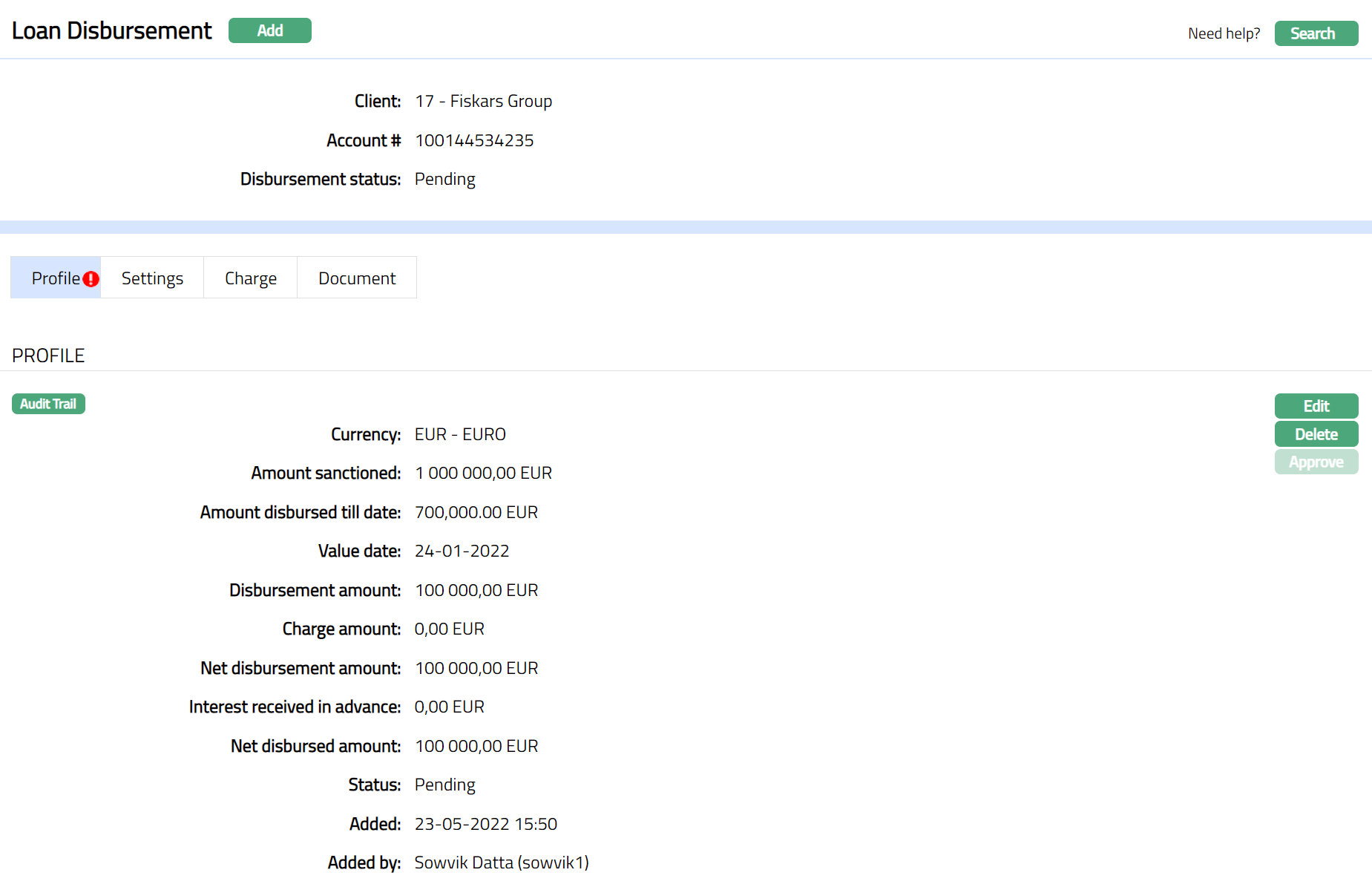Screen dimensions: 1372x887
Task: Switch to the Settings tab
Action: [x=152, y=278]
